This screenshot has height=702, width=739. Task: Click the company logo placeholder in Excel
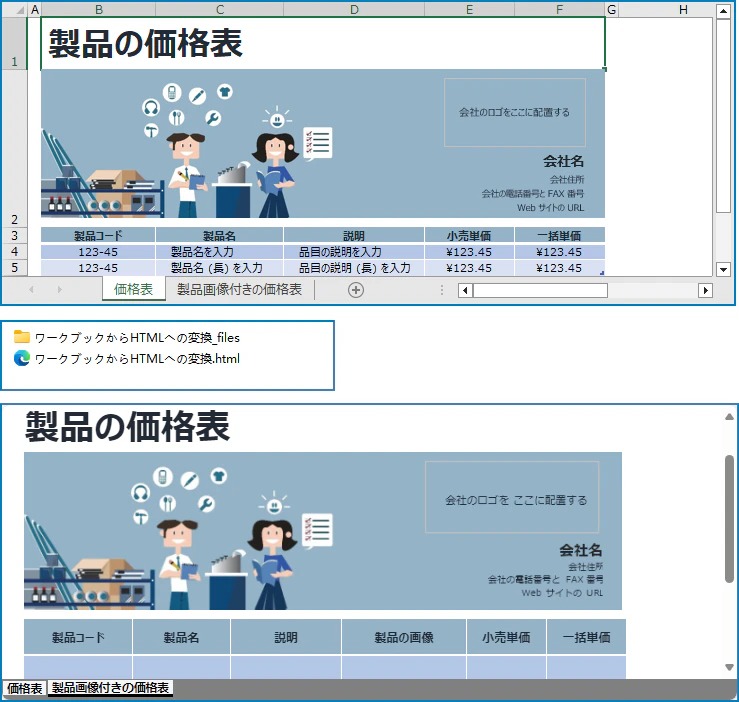pos(515,112)
